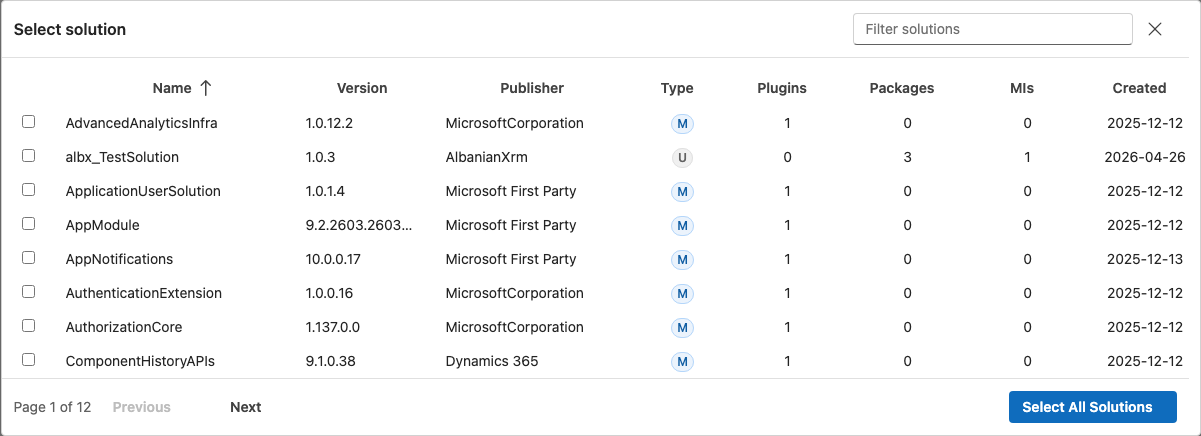Click the managed badge in AuthenticationExtension row
Viewport: 1201px width, 436px height.
point(683,293)
